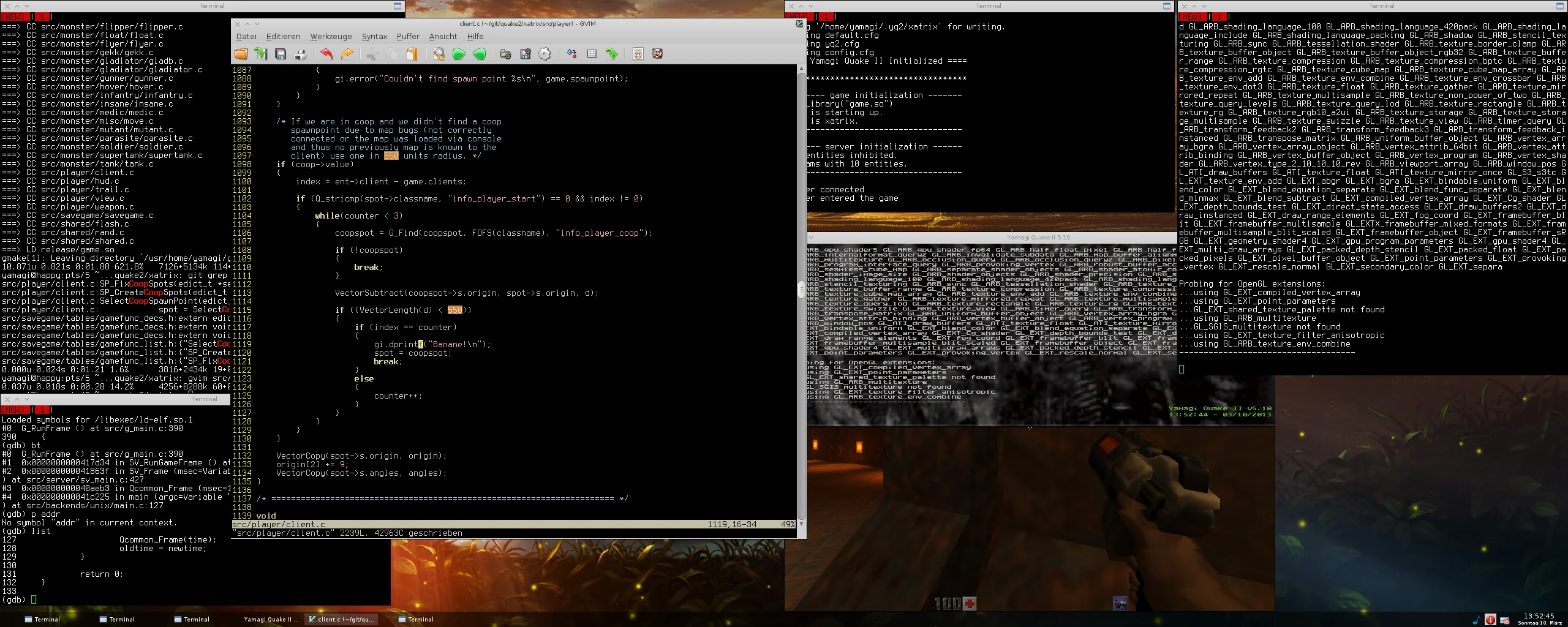Open the Syntax menu
The width and height of the screenshot is (1568, 627).
point(374,37)
